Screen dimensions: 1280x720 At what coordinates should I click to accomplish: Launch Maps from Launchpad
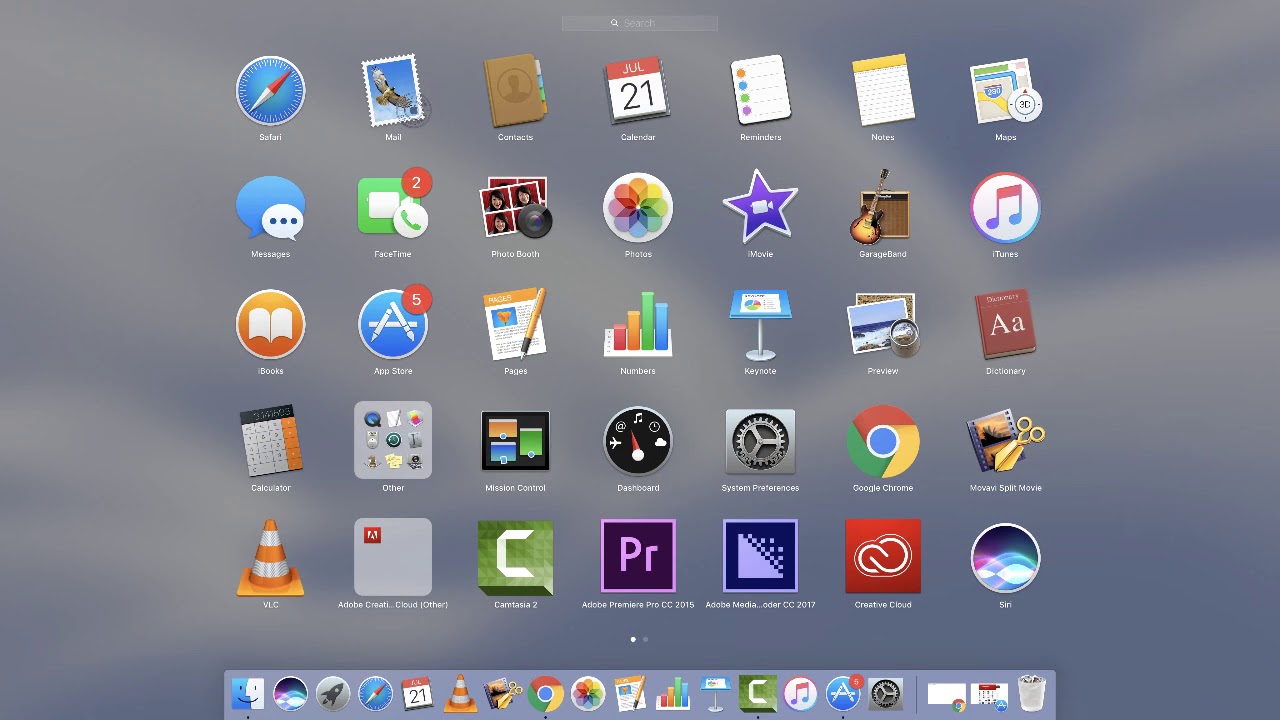1005,91
